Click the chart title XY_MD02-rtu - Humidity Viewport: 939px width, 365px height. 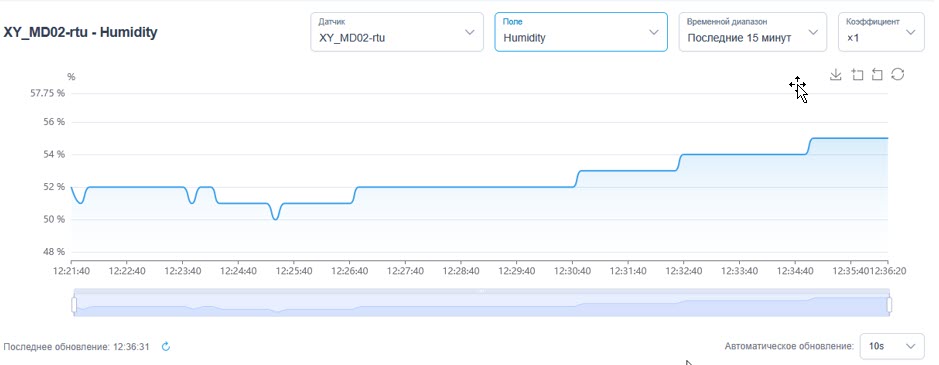[x=80, y=32]
